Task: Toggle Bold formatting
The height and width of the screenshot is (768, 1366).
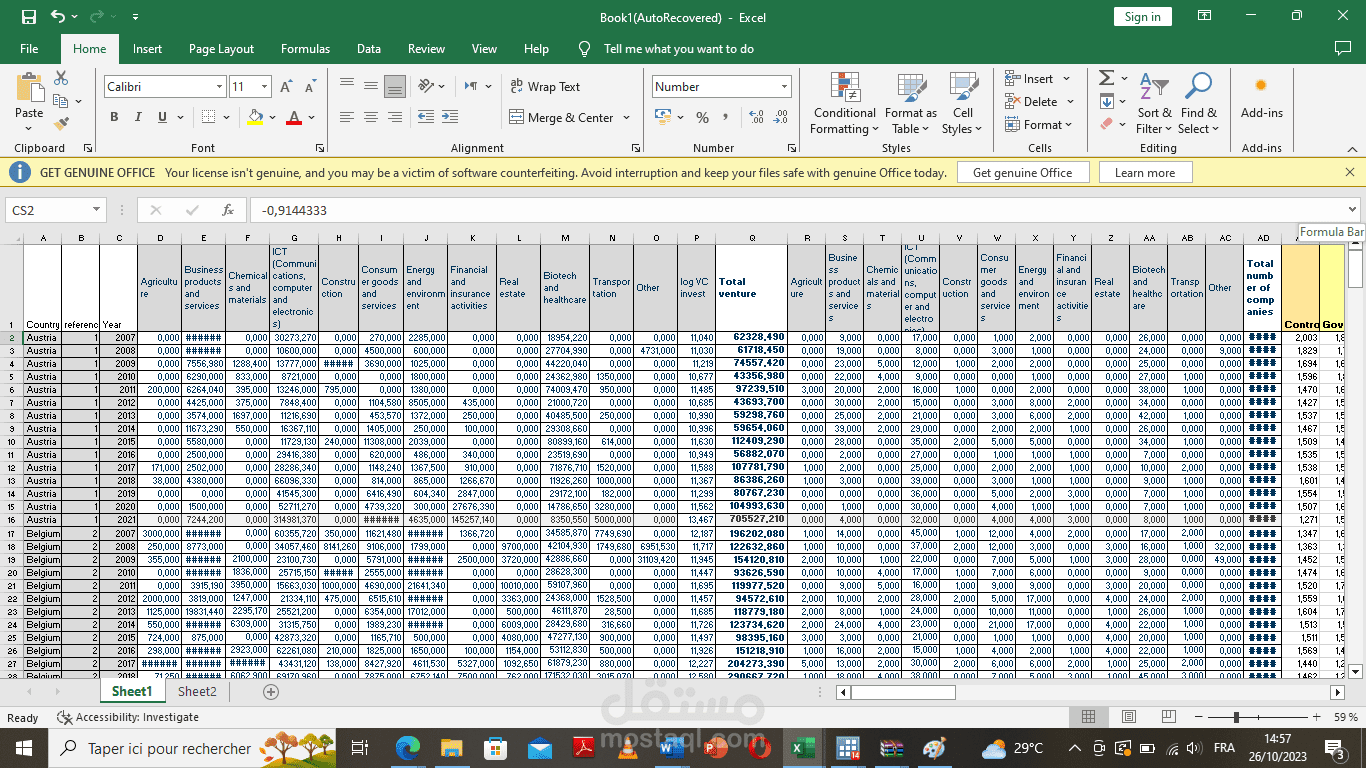Action: click(x=113, y=117)
